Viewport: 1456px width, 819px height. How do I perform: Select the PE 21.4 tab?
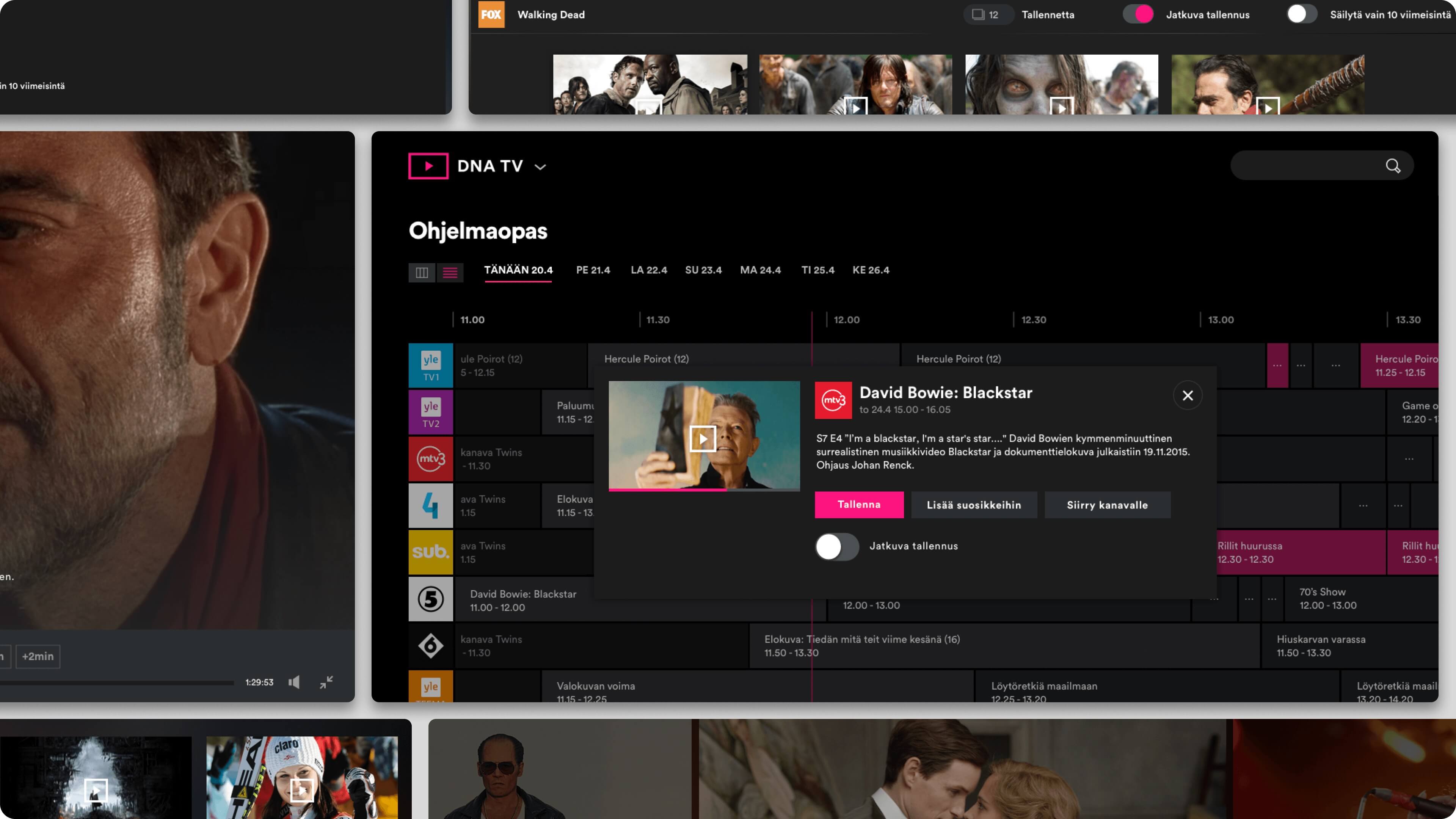click(x=593, y=270)
